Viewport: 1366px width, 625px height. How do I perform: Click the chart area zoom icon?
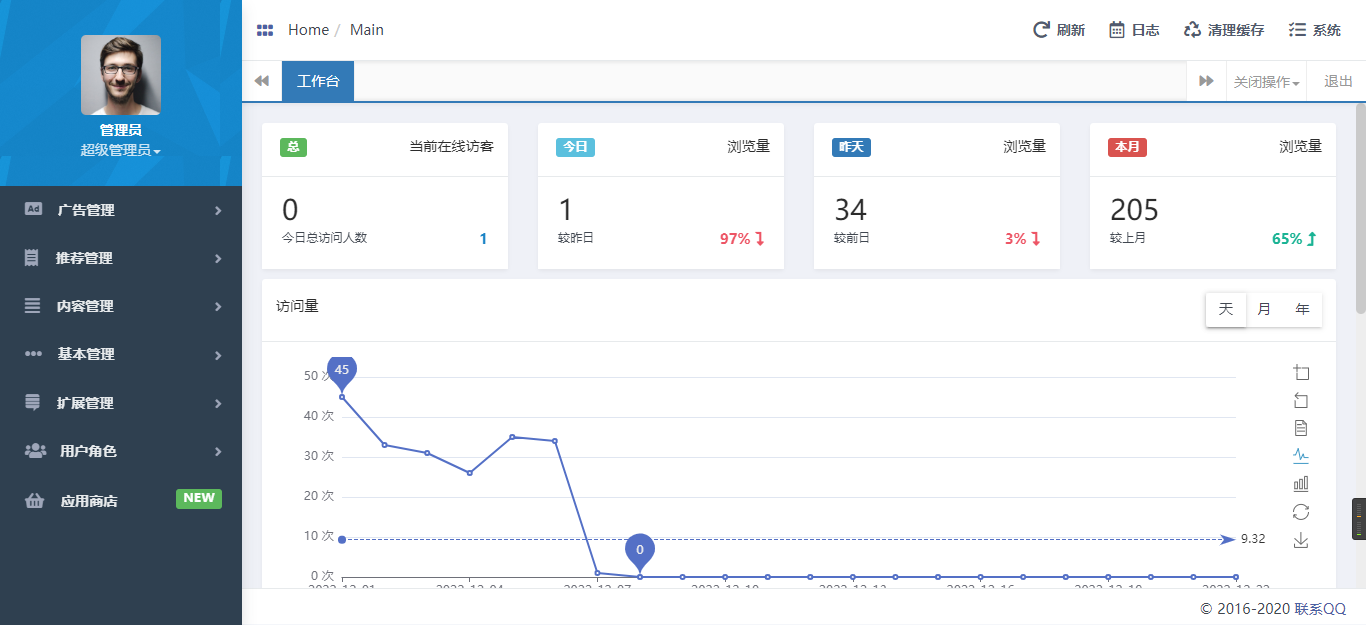(1301, 373)
